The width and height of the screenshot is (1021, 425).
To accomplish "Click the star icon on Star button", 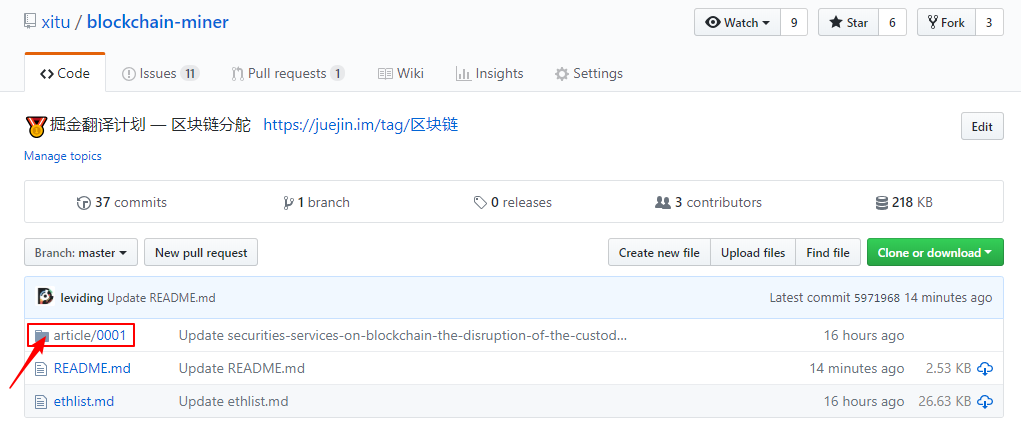I will click(x=835, y=23).
